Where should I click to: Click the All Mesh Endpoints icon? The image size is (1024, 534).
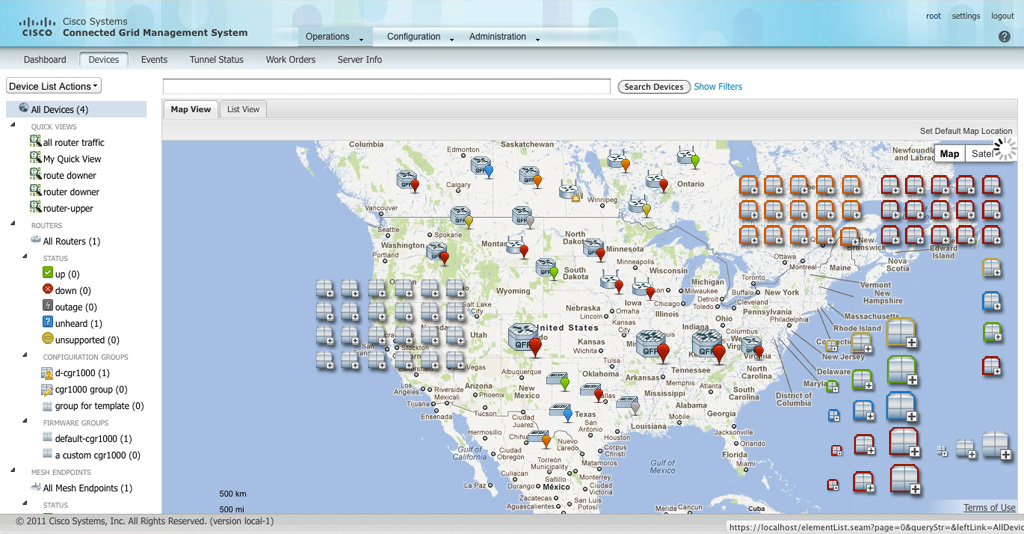(35, 488)
